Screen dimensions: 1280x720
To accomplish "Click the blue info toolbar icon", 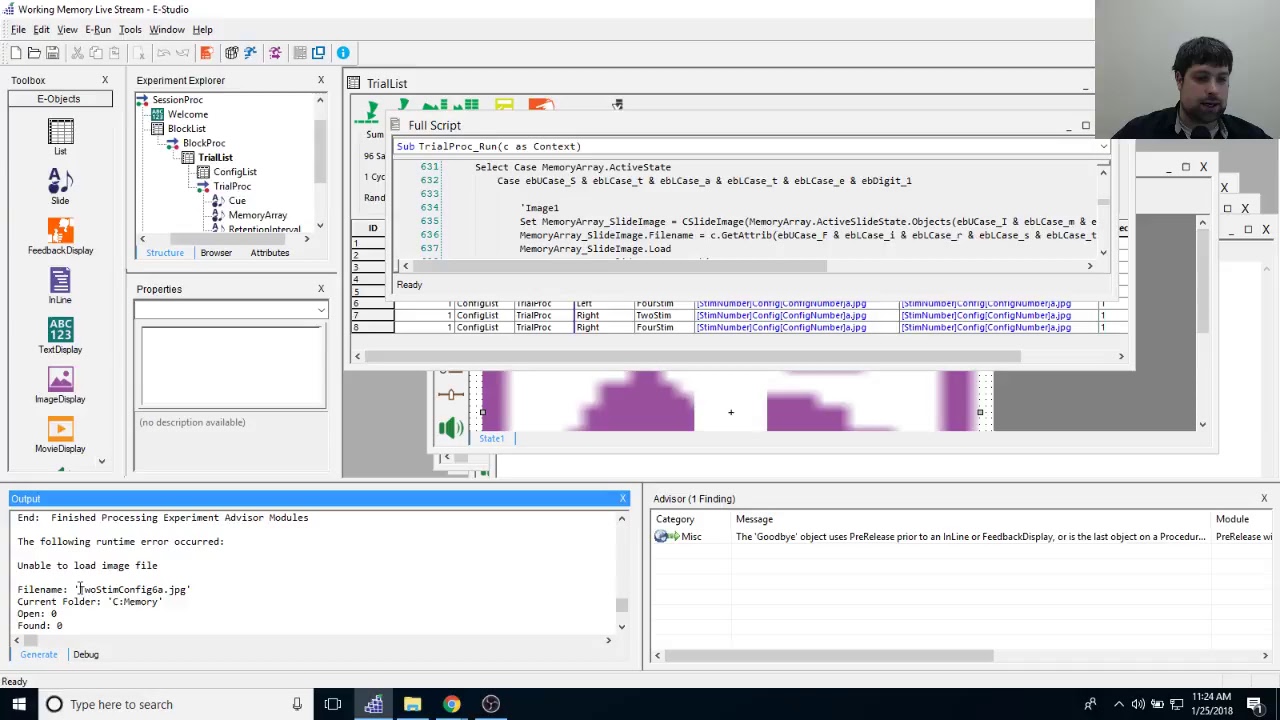I will (x=343, y=53).
